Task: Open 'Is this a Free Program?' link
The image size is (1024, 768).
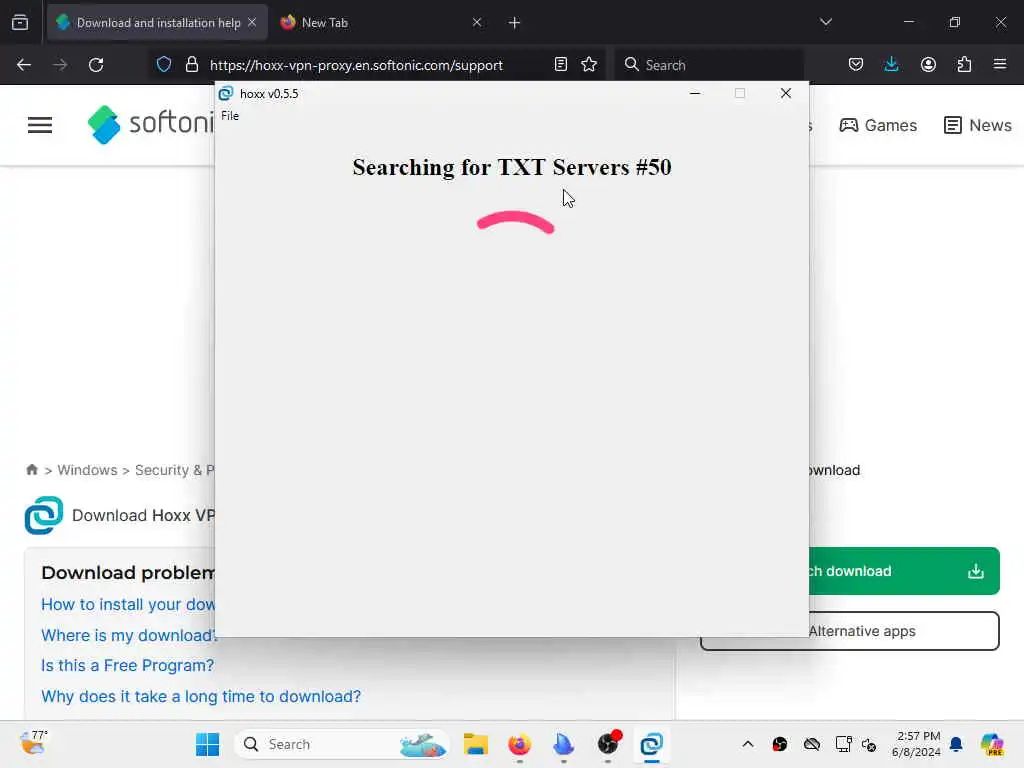Action: pos(127,665)
